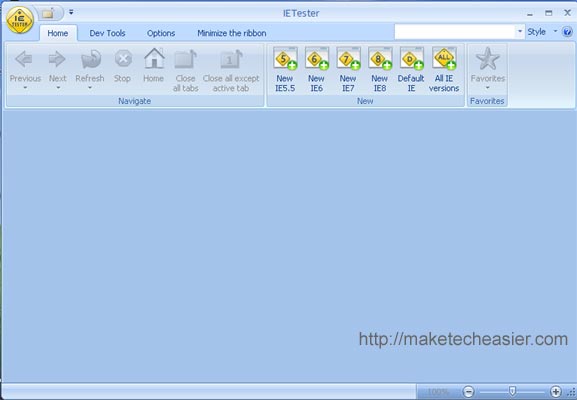577x400 pixels.
Task: Click the Style menu button
Action: pos(537,32)
